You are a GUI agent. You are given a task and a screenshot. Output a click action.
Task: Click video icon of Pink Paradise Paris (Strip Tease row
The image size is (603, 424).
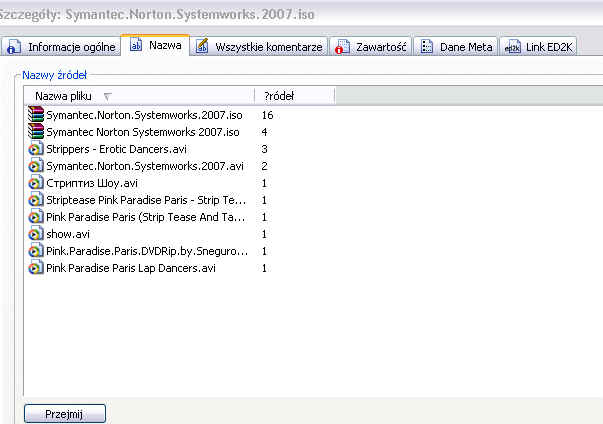pyautogui.click(x=36, y=217)
